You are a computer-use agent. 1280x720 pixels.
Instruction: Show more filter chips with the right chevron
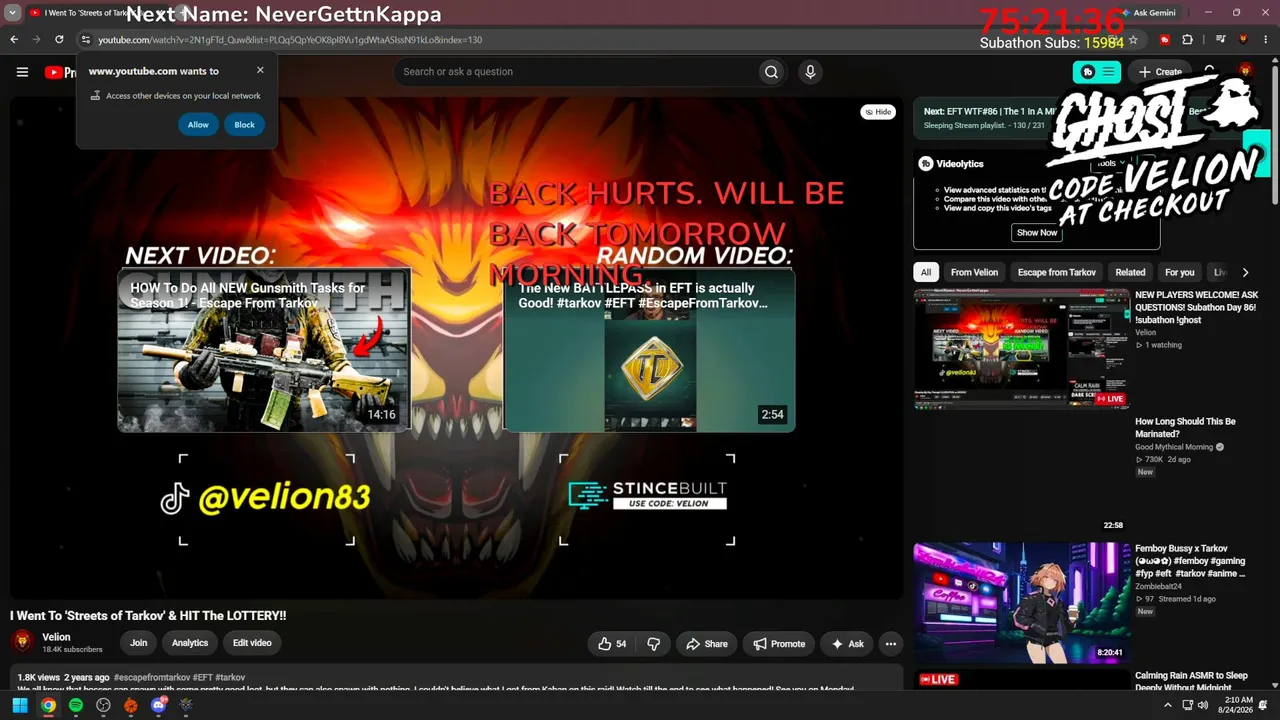point(1245,272)
